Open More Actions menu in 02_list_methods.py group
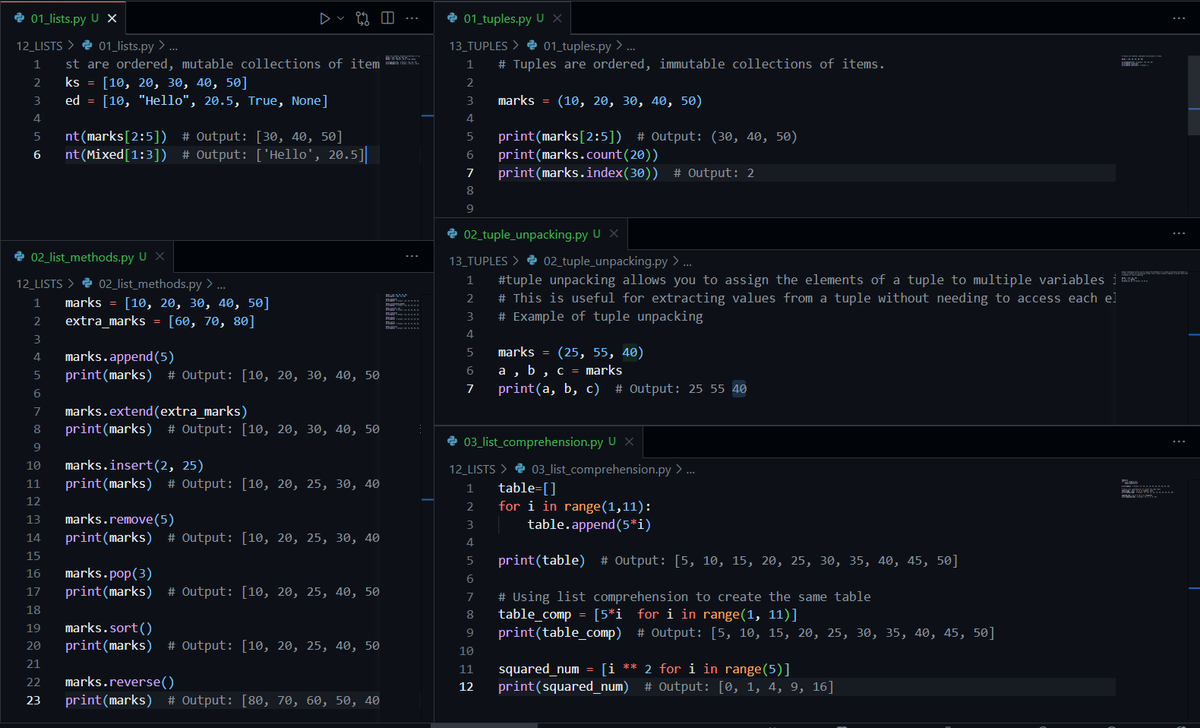Image resolution: width=1200 pixels, height=728 pixels. 411,257
